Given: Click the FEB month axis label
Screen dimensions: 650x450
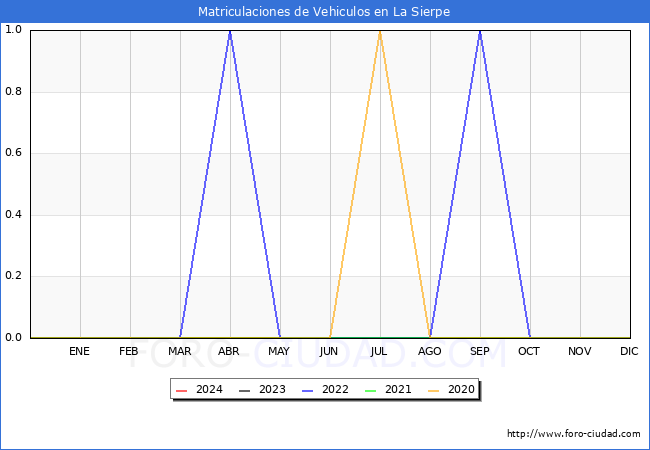Looking at the screenshot, I should (129, 351).
